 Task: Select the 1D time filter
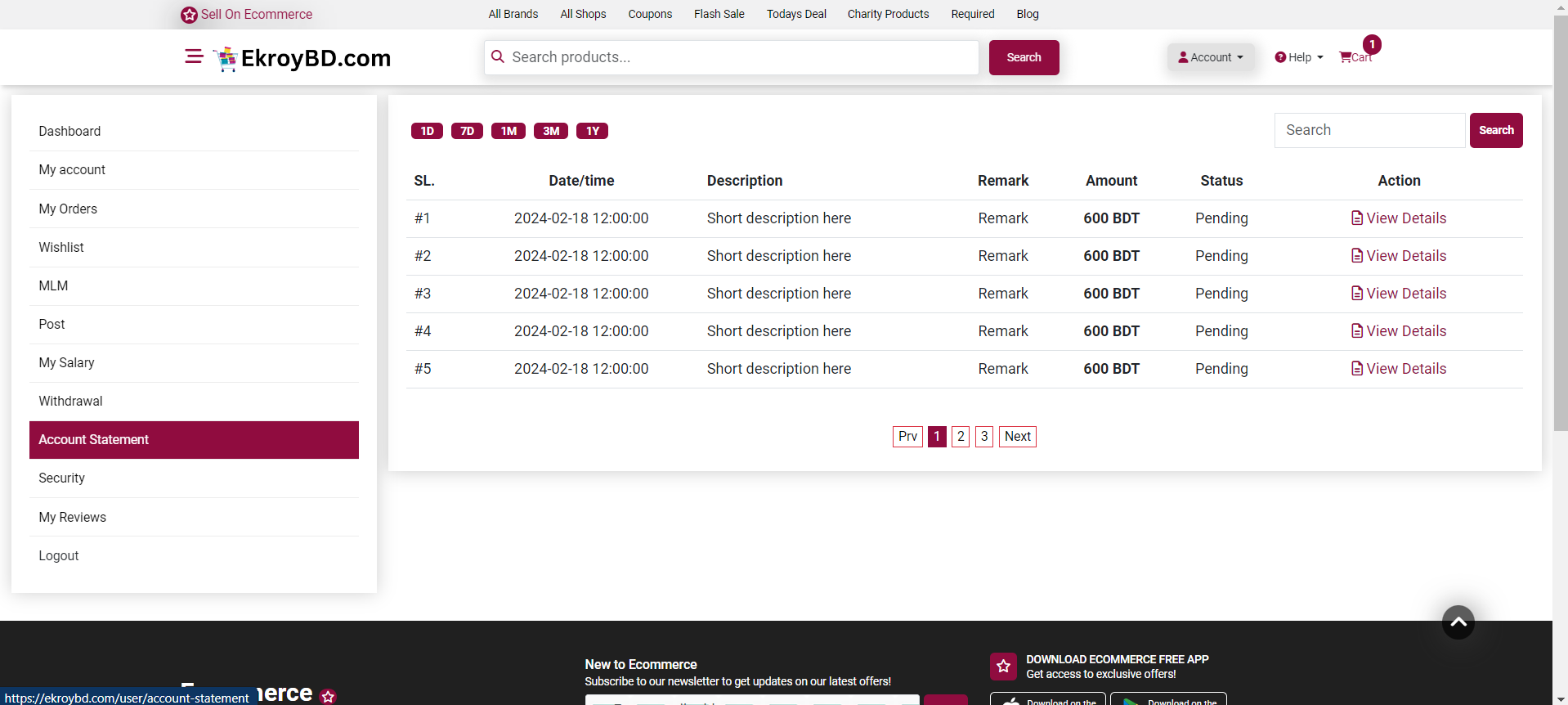point(427,131)
